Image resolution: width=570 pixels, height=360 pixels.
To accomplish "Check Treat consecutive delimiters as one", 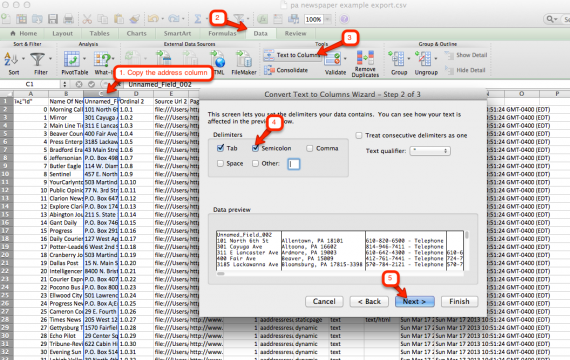I will point(359,135).
